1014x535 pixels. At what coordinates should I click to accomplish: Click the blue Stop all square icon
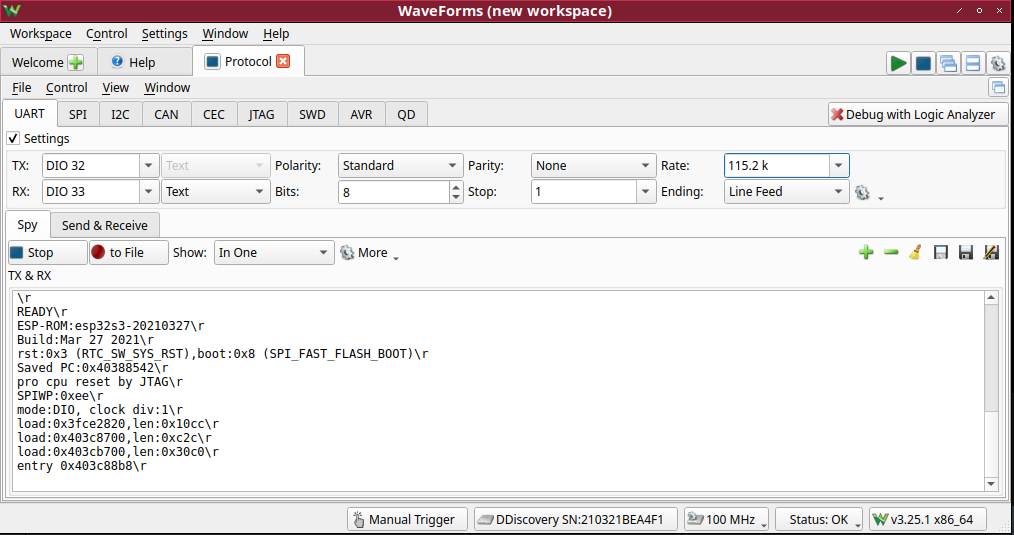click(923, 63)
